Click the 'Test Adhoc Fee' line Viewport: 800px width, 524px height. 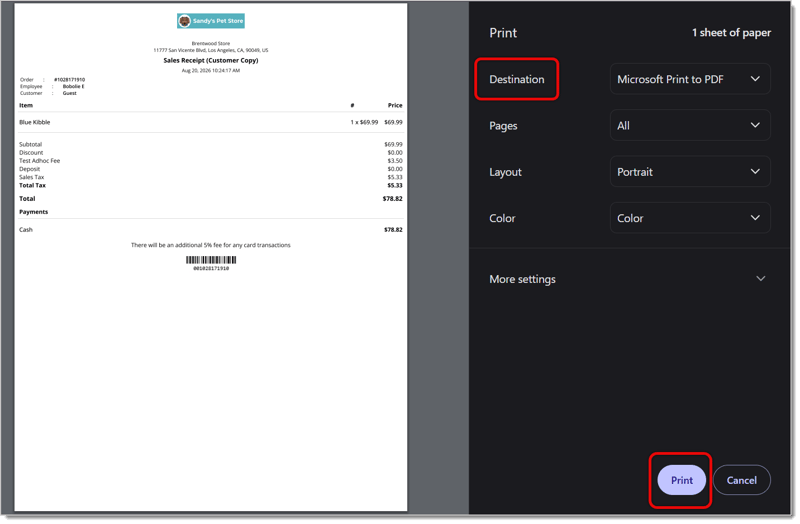212,161
